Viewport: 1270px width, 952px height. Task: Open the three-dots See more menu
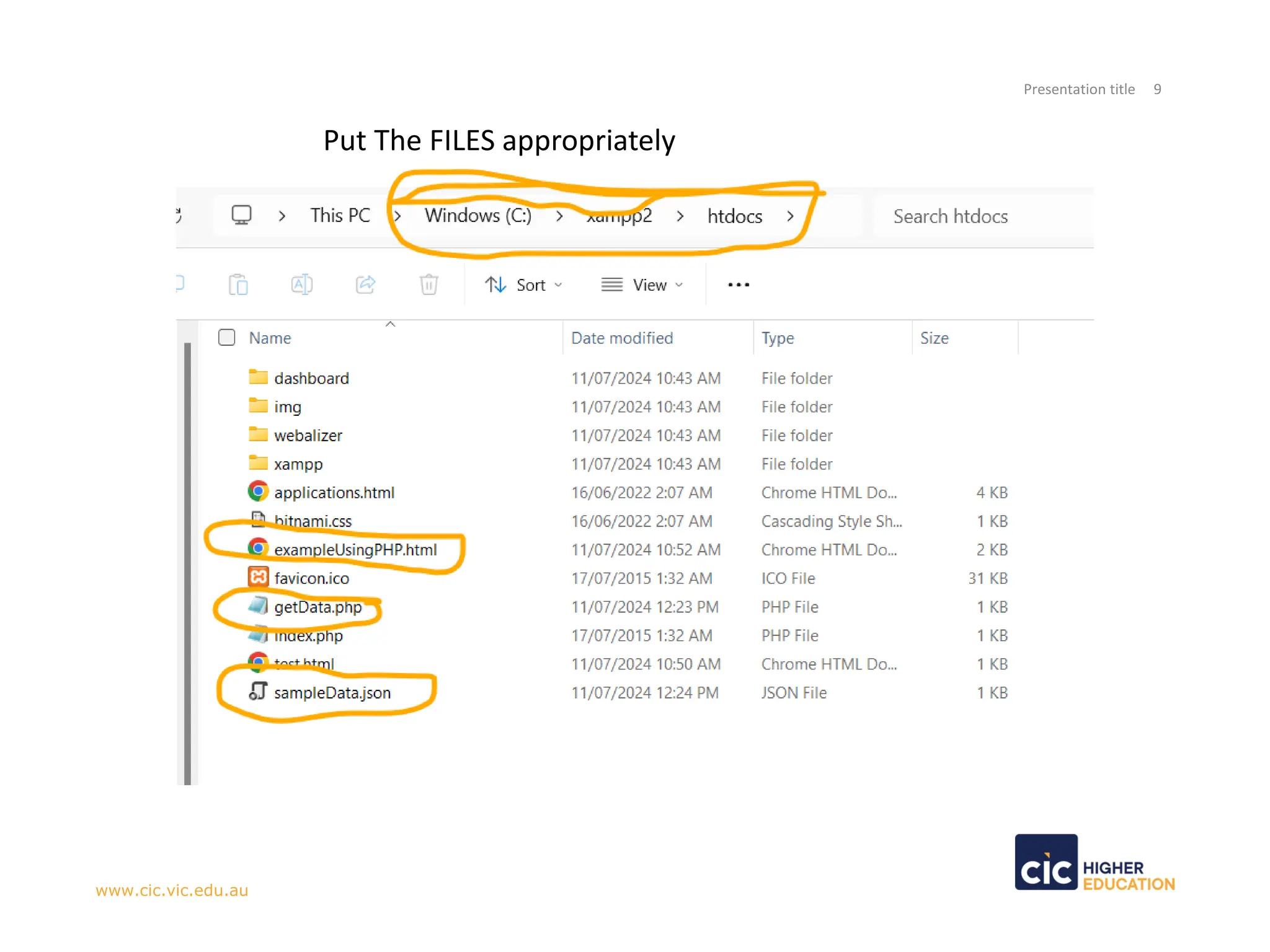pos(739,284)
